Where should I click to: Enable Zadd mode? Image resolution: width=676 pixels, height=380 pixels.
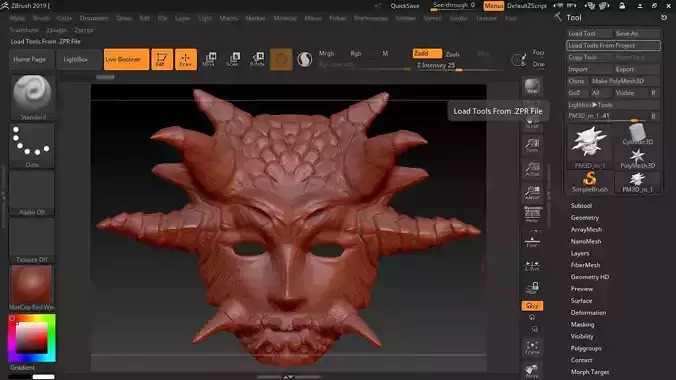[427, 53]
